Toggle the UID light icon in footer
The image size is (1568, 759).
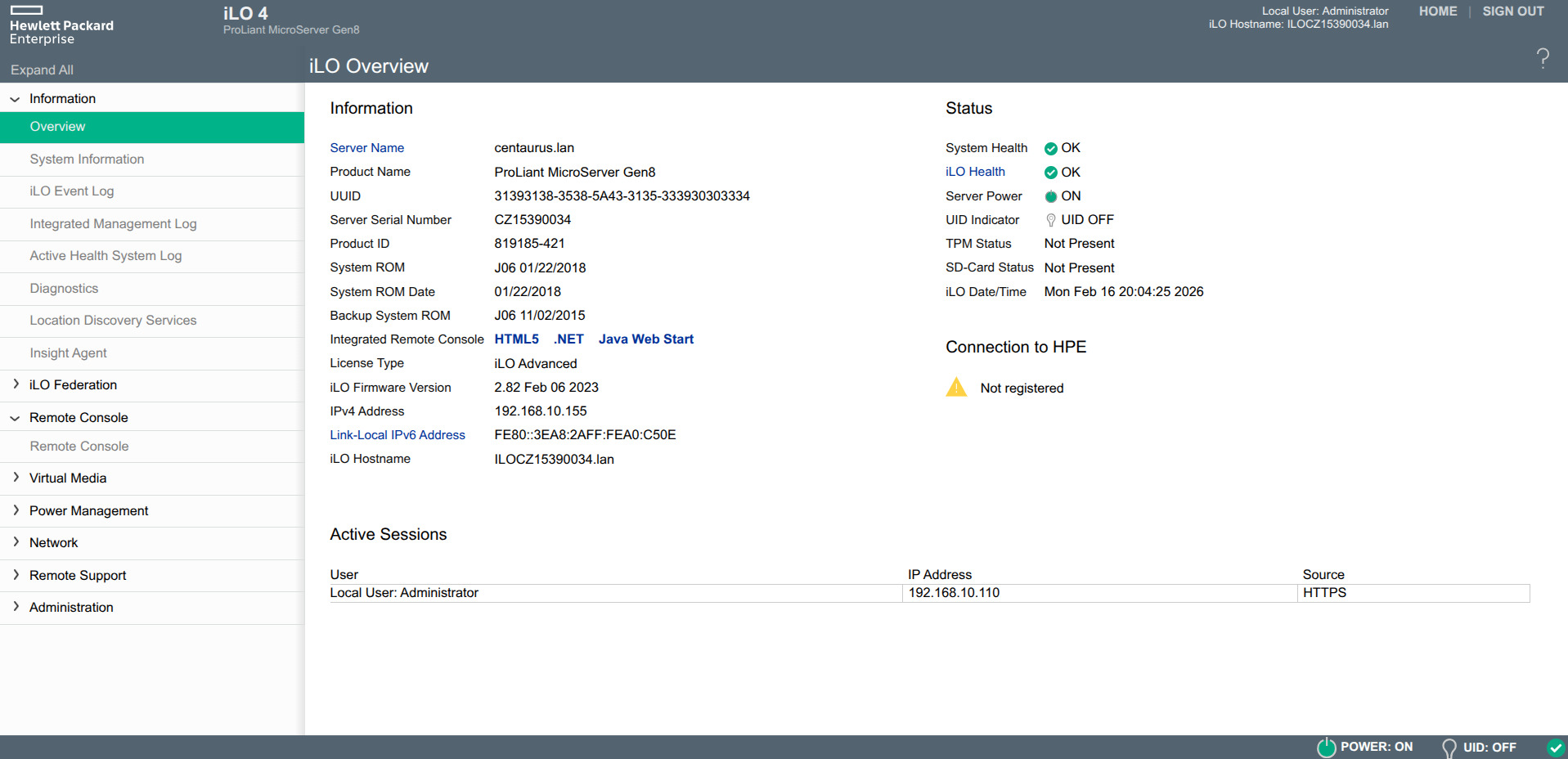[1449, 748]
